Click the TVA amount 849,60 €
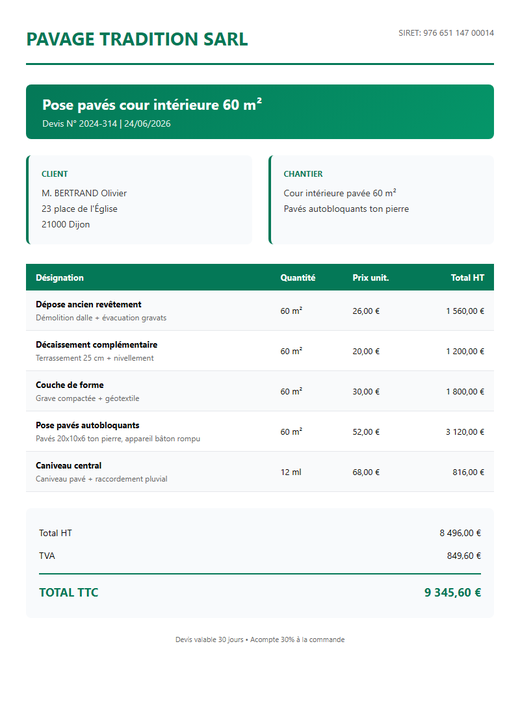The image size is (520, 722). point(463,556)
